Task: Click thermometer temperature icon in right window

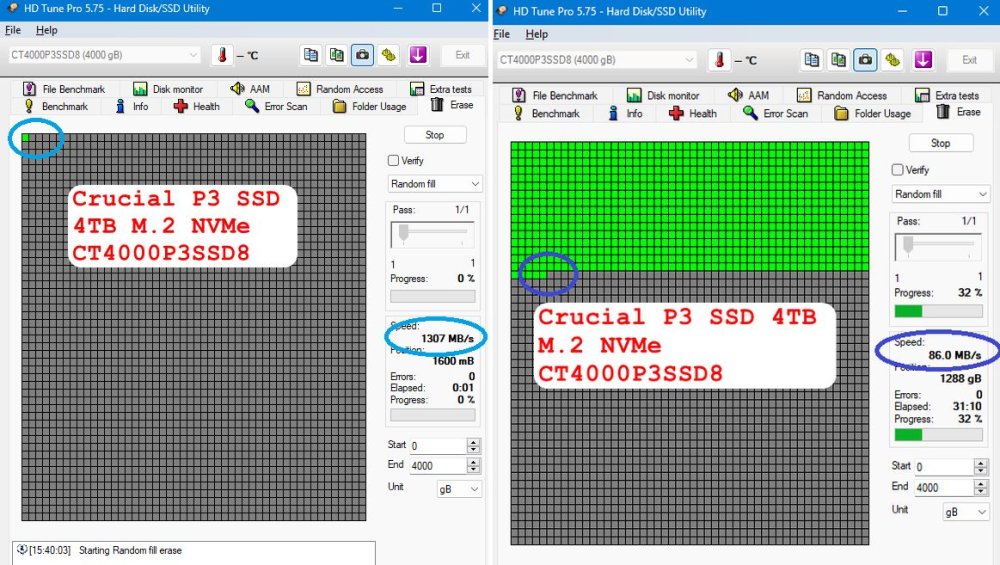Action: 719,60
